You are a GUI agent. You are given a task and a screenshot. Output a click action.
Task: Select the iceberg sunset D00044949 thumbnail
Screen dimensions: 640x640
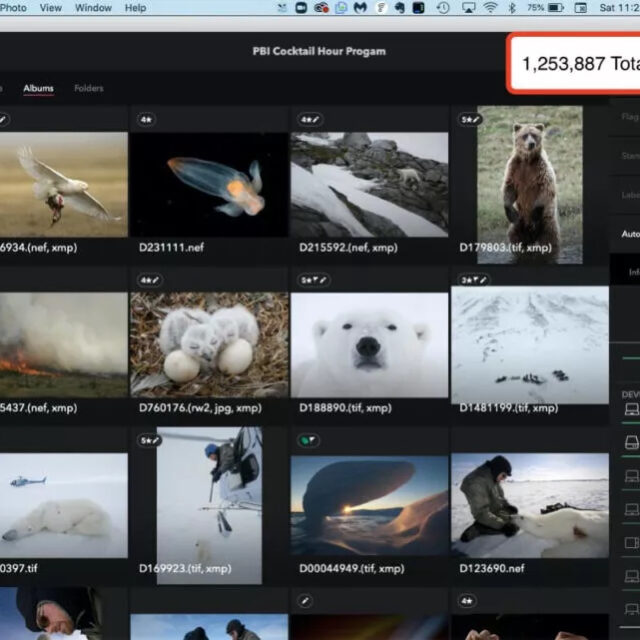pos(369,505)
